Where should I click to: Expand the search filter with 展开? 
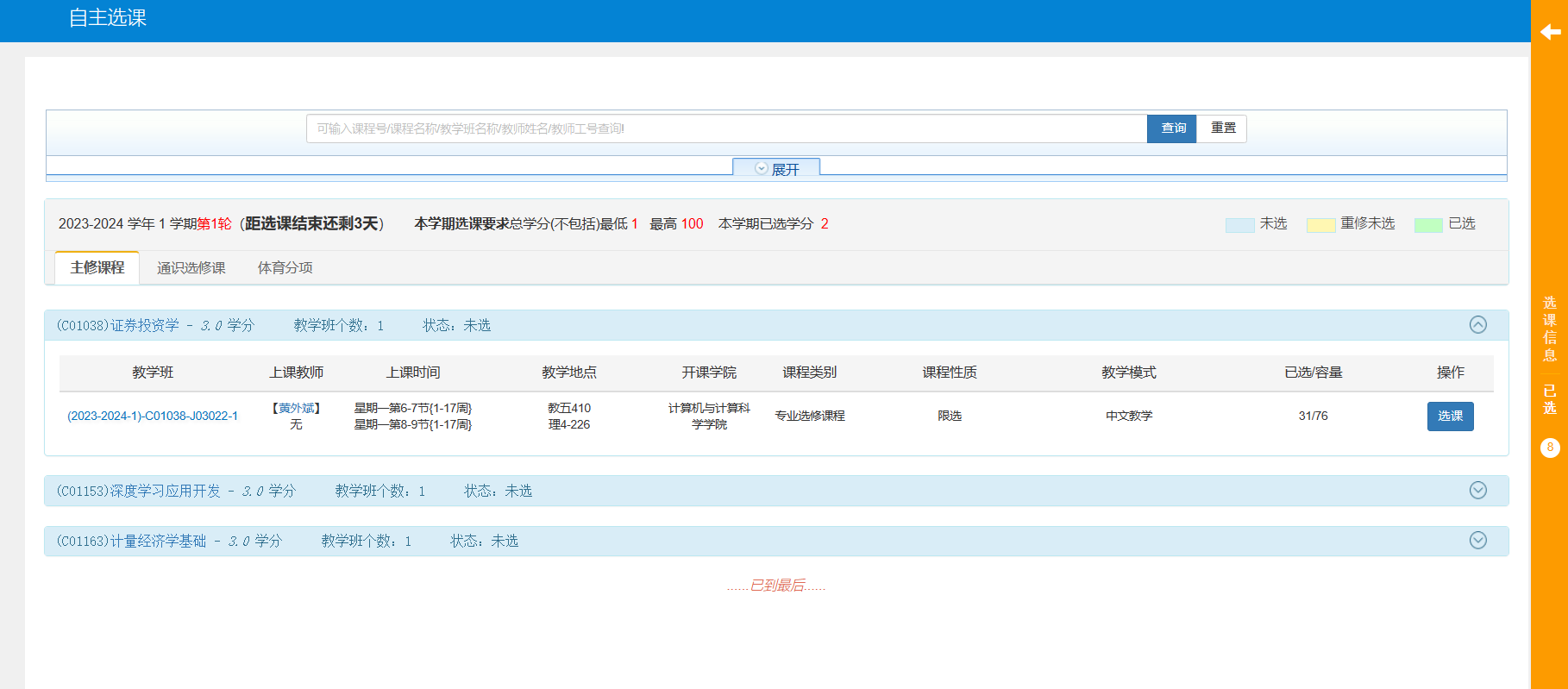776,169
